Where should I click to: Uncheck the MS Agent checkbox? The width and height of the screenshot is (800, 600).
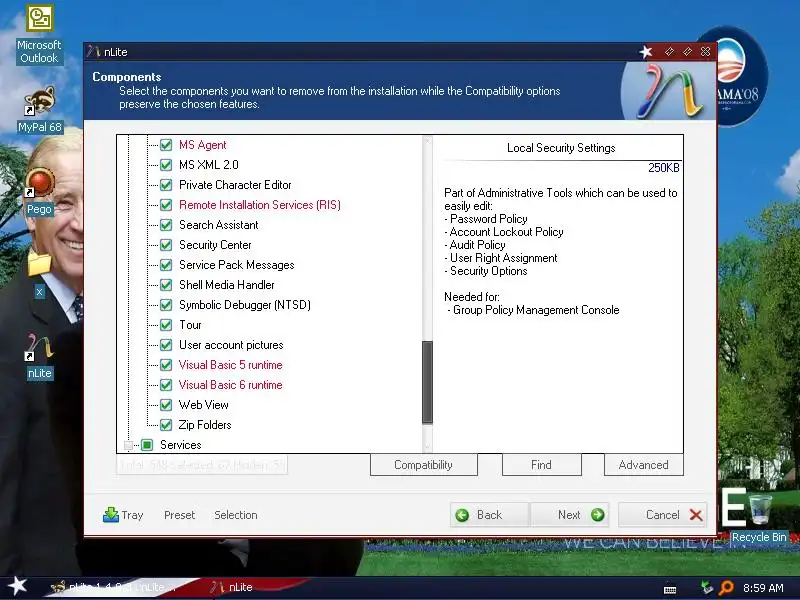(x=166, y=145)
